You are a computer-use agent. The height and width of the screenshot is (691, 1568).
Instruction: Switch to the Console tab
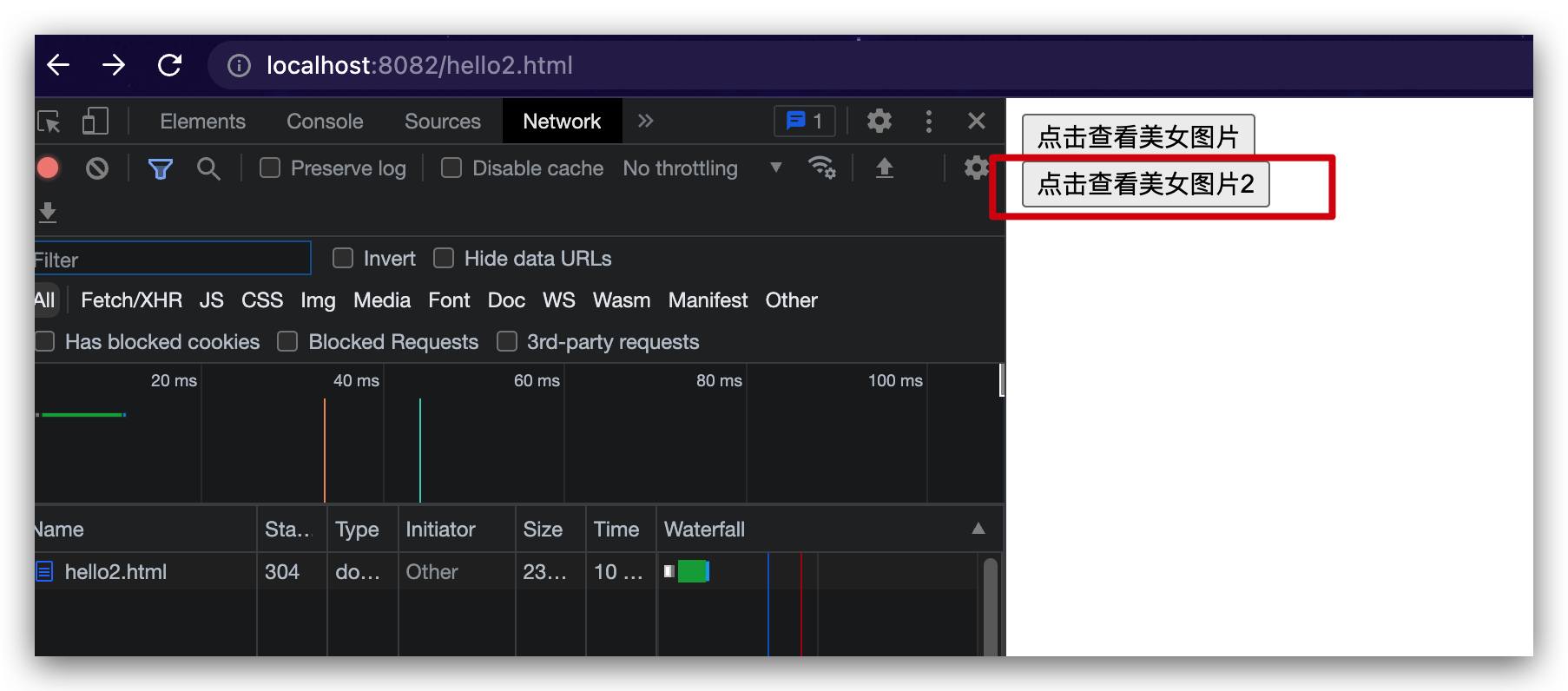325,122
